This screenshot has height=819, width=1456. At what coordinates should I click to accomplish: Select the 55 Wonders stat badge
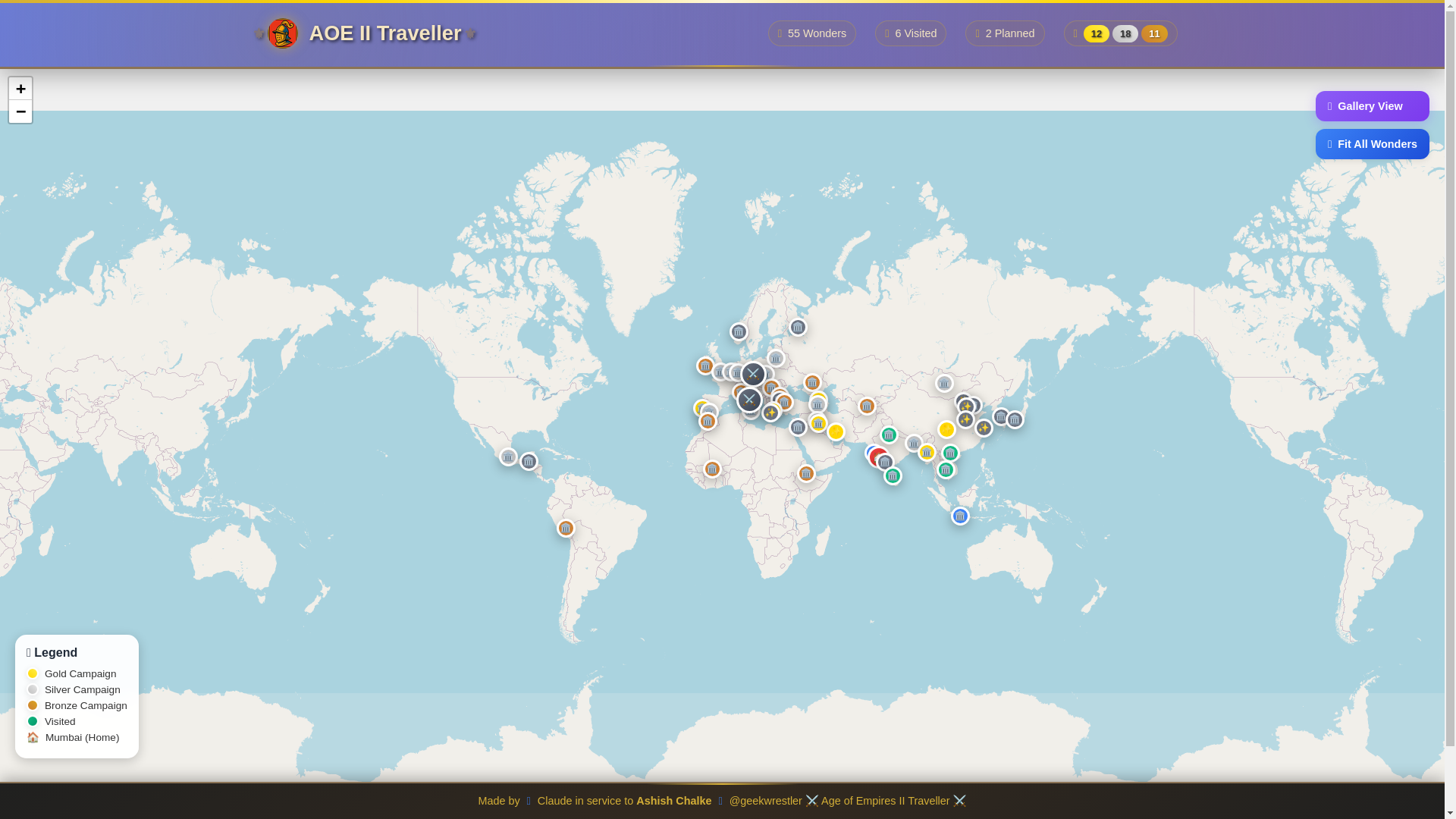click(811, 33)
